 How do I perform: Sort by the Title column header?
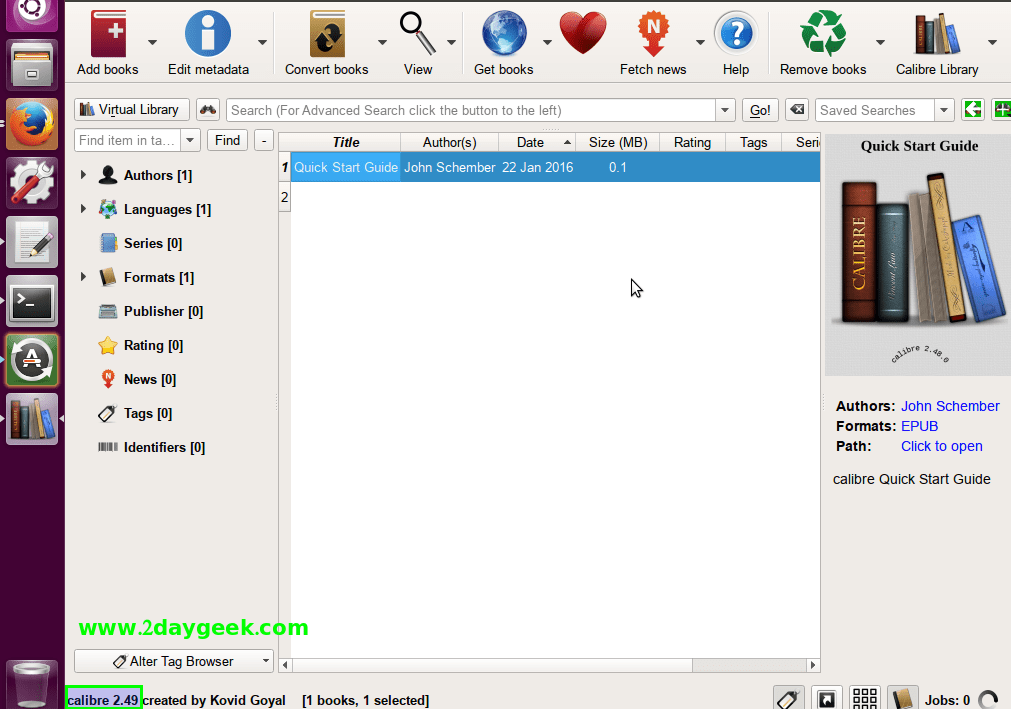click(x=346, y=142)
